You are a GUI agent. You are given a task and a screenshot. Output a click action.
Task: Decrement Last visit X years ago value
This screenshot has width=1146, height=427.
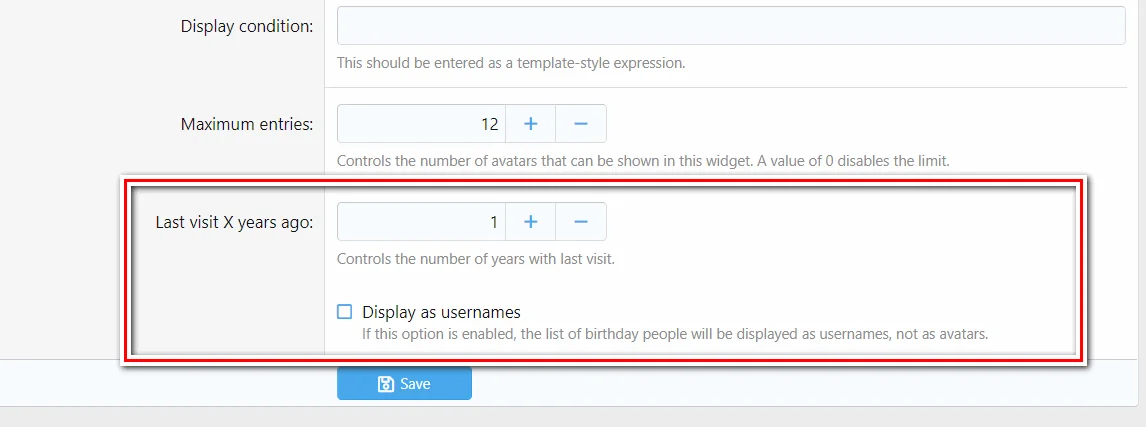pyautogui.click(x=581, y=222)
